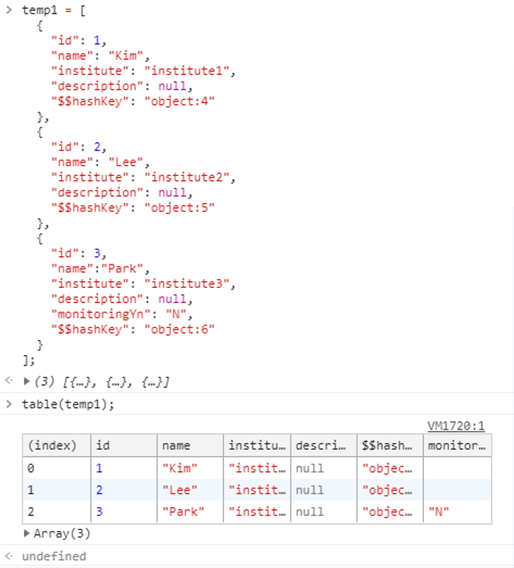Click the monitor… column header
Viewport: 514px width, 568px height.
coord(457,445)
